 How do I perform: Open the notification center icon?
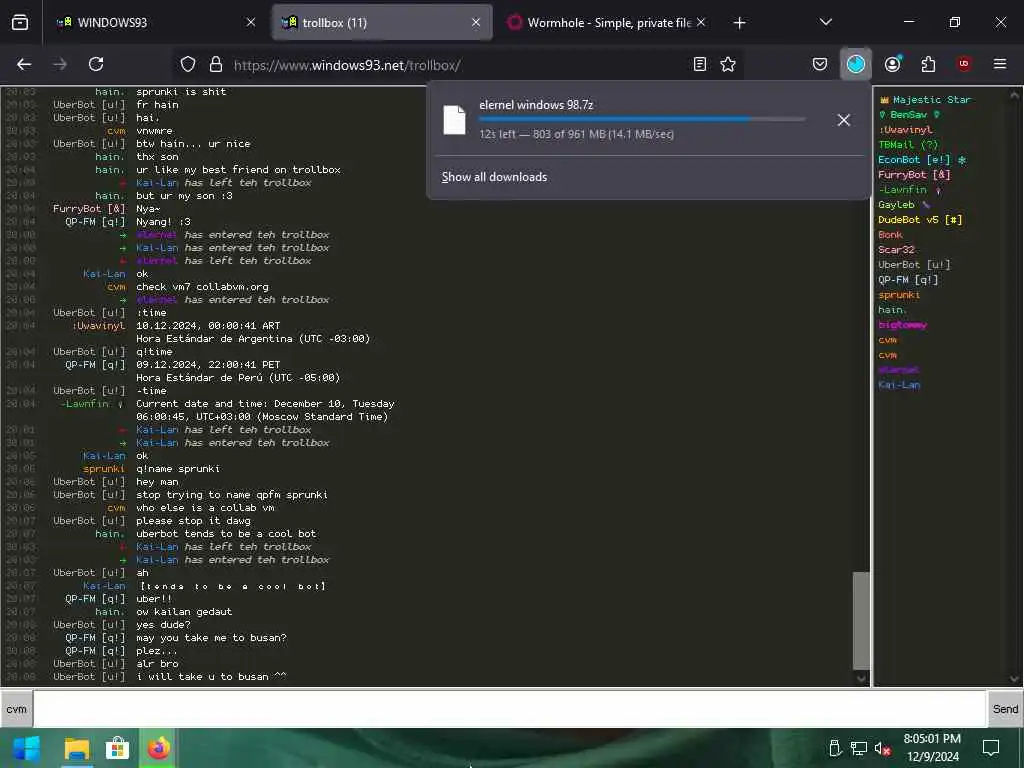[x=991, y=748]
